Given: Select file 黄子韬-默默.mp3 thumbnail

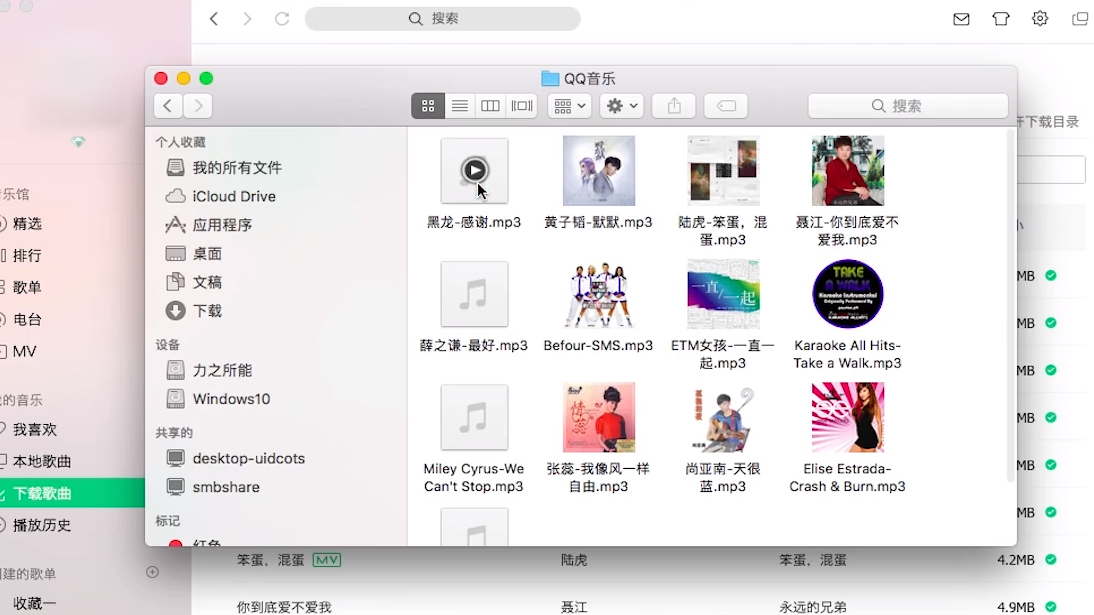Looking at the screenshot, I should pyautogui.click(x=599, y=170).
